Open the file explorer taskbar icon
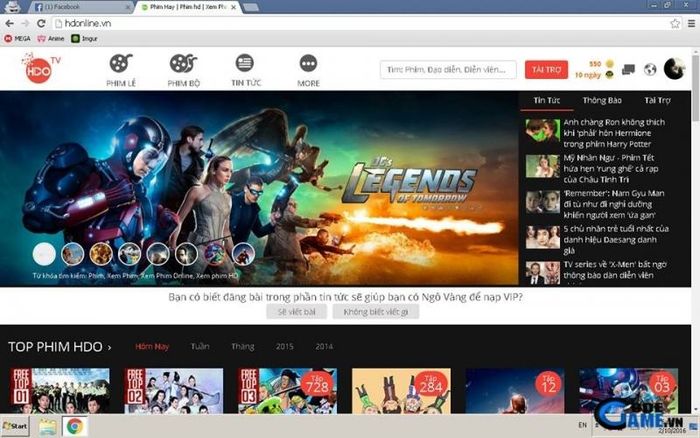Image resolution: width=700 pixels, height=438 pixels. tap(47, 427)
